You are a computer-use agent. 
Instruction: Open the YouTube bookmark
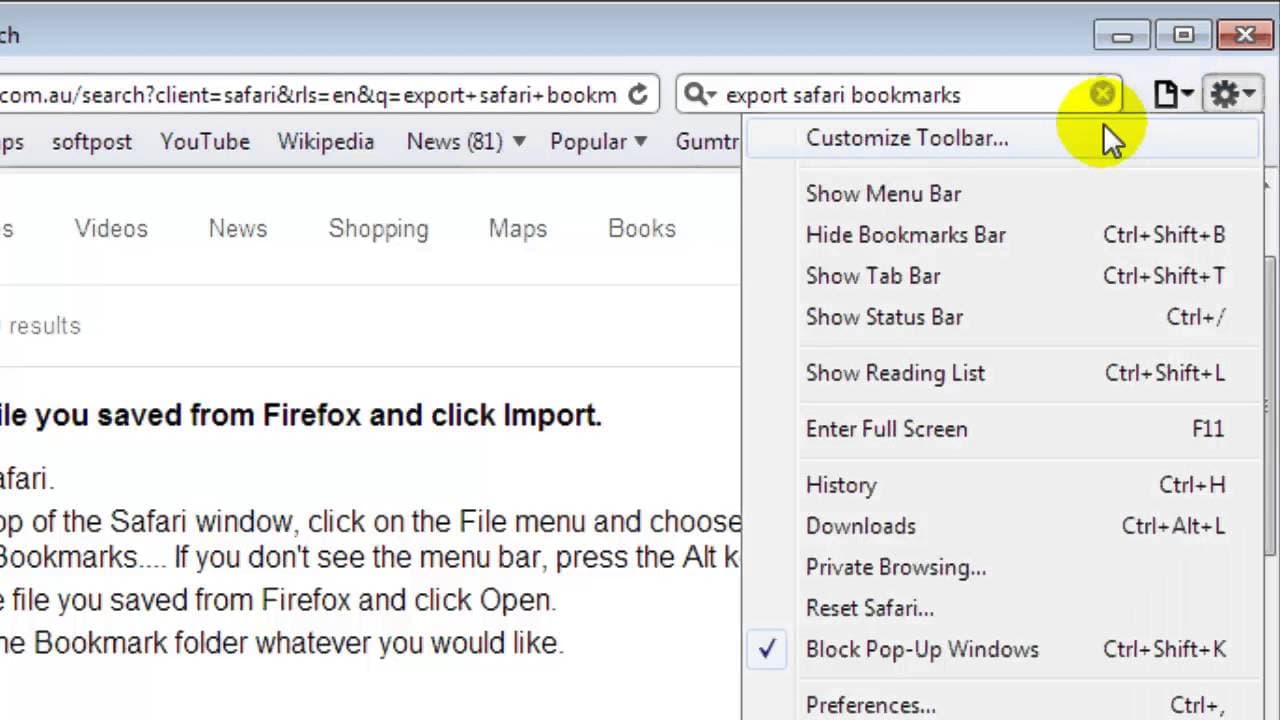[x=205, y=142]
